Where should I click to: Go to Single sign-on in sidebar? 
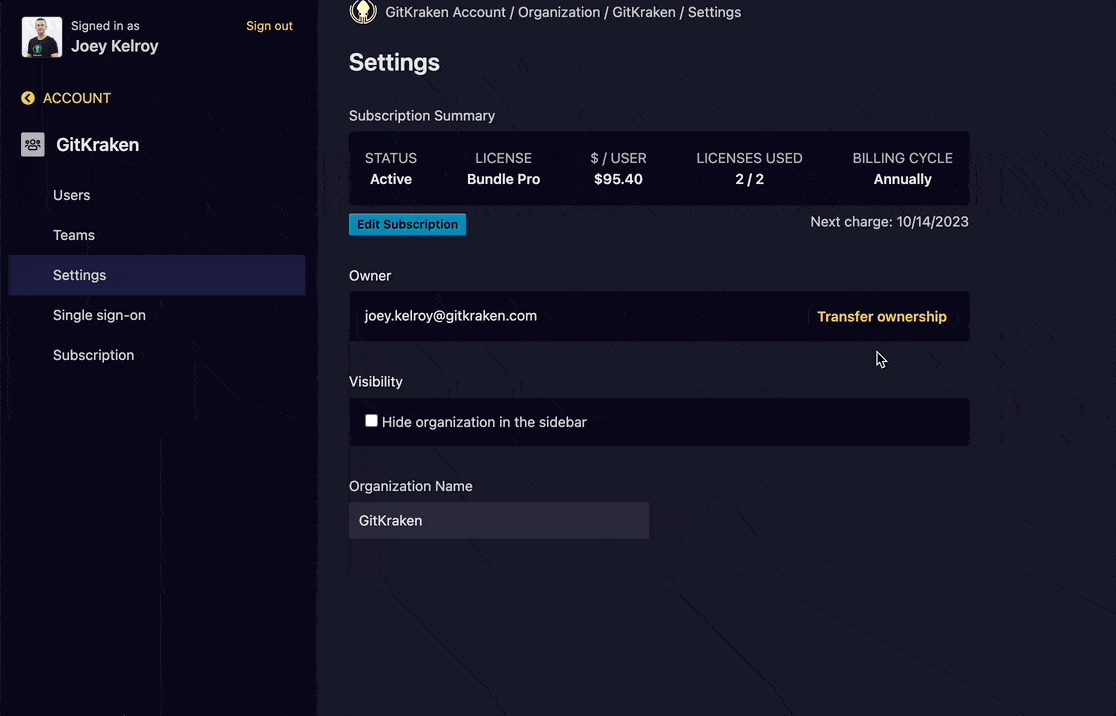click(99, 315)
